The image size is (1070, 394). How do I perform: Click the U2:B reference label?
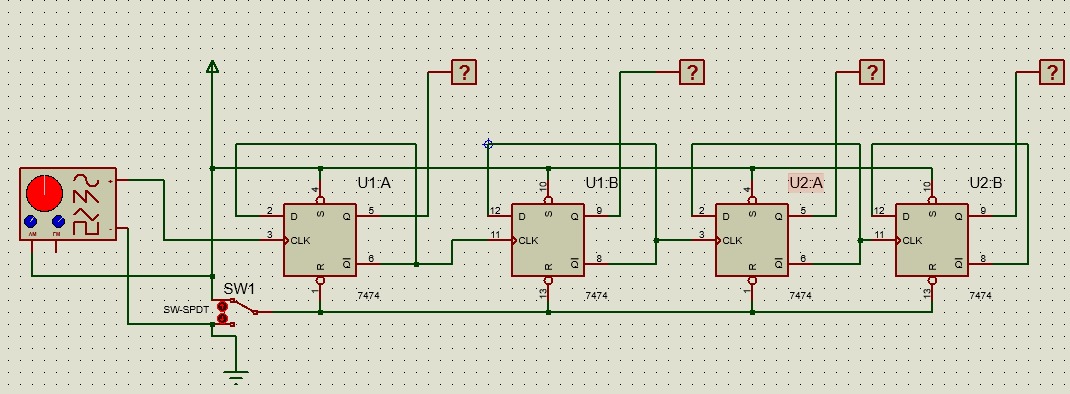(x=986, y=182)
